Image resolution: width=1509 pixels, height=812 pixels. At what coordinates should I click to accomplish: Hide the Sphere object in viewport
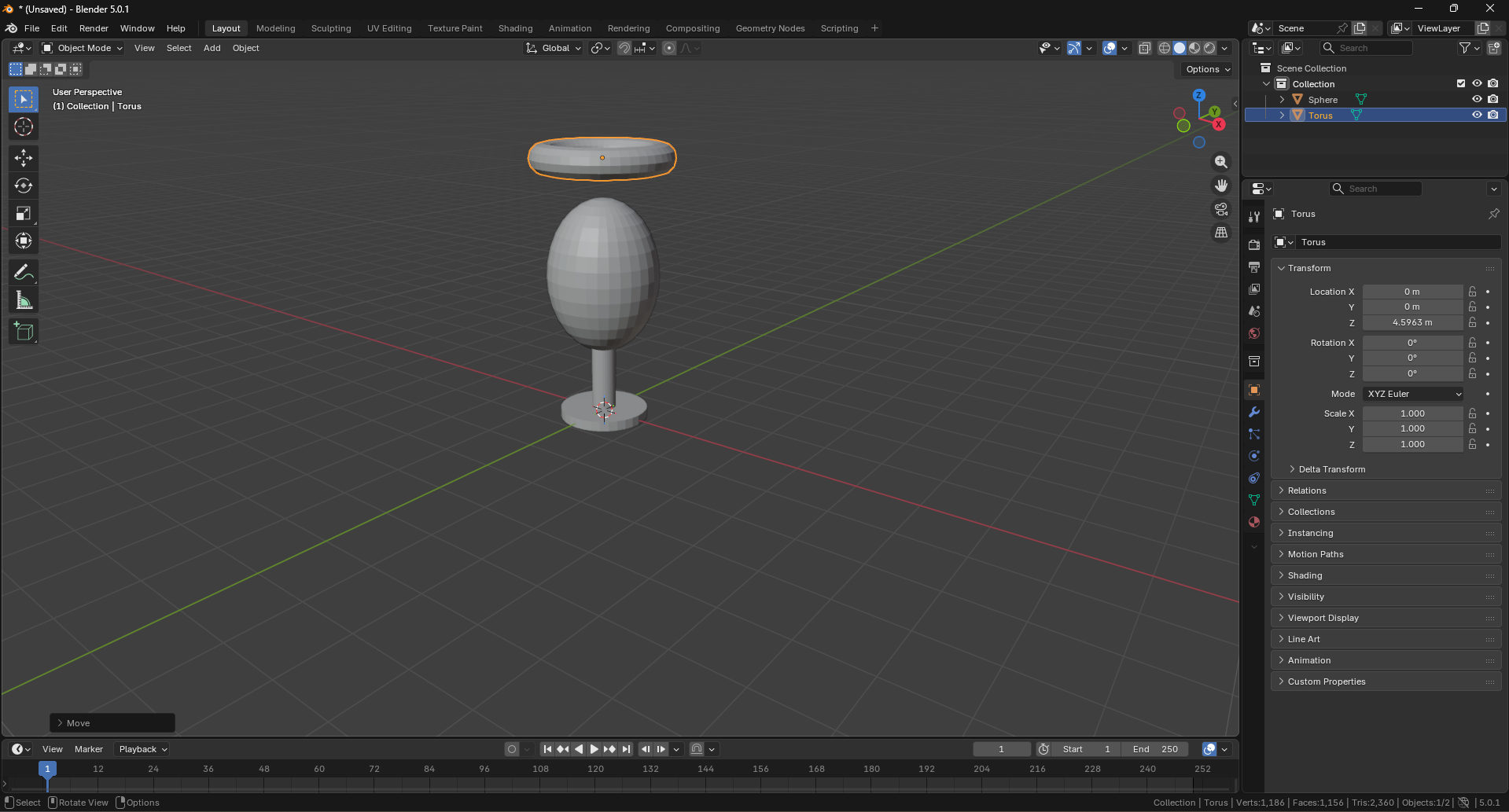pyautogui.click(x=1477, y=99)
